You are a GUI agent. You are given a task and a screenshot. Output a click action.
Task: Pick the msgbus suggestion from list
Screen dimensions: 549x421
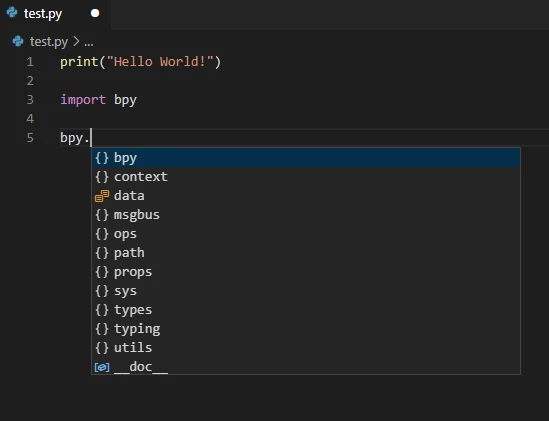[x=306, y=215]
